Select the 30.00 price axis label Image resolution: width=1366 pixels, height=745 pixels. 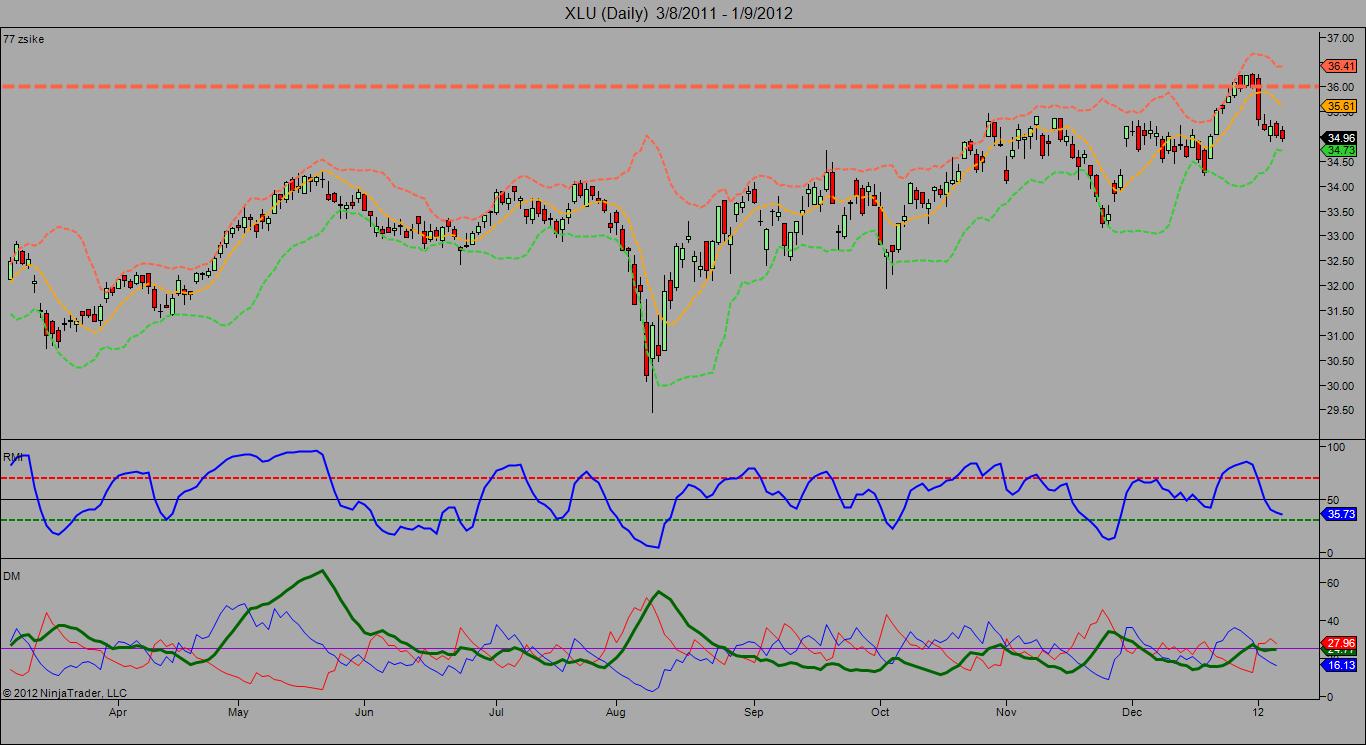coord(1340,386)
